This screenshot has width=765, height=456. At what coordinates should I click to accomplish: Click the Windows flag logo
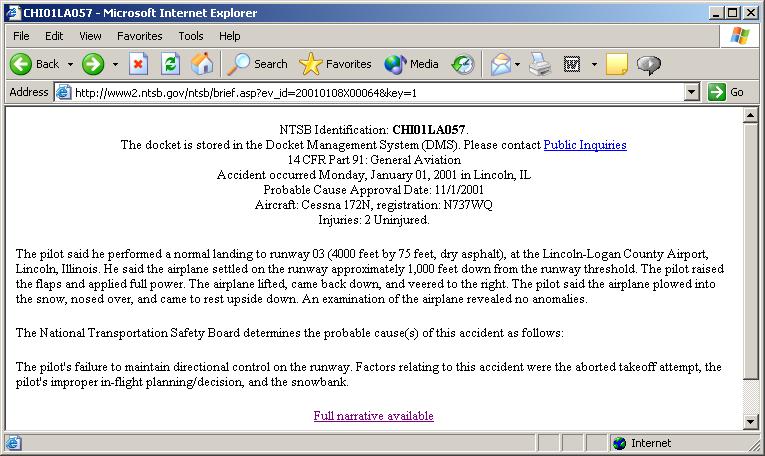[x=740, y=36]
